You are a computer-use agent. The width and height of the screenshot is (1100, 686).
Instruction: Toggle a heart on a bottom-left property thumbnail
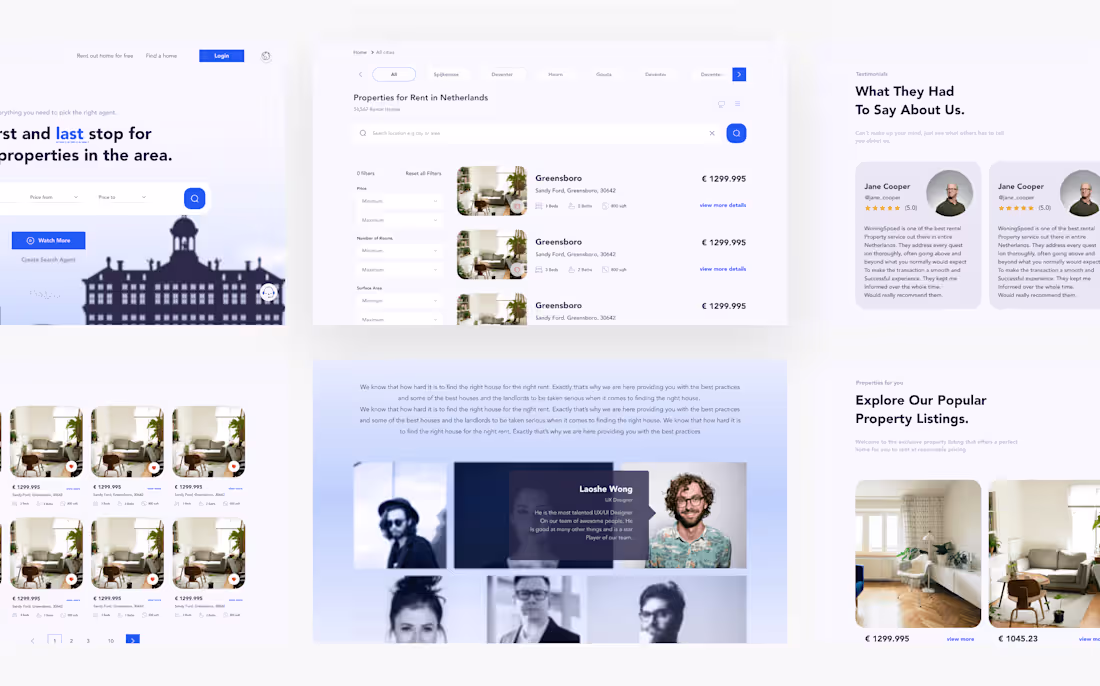(71, 466)
